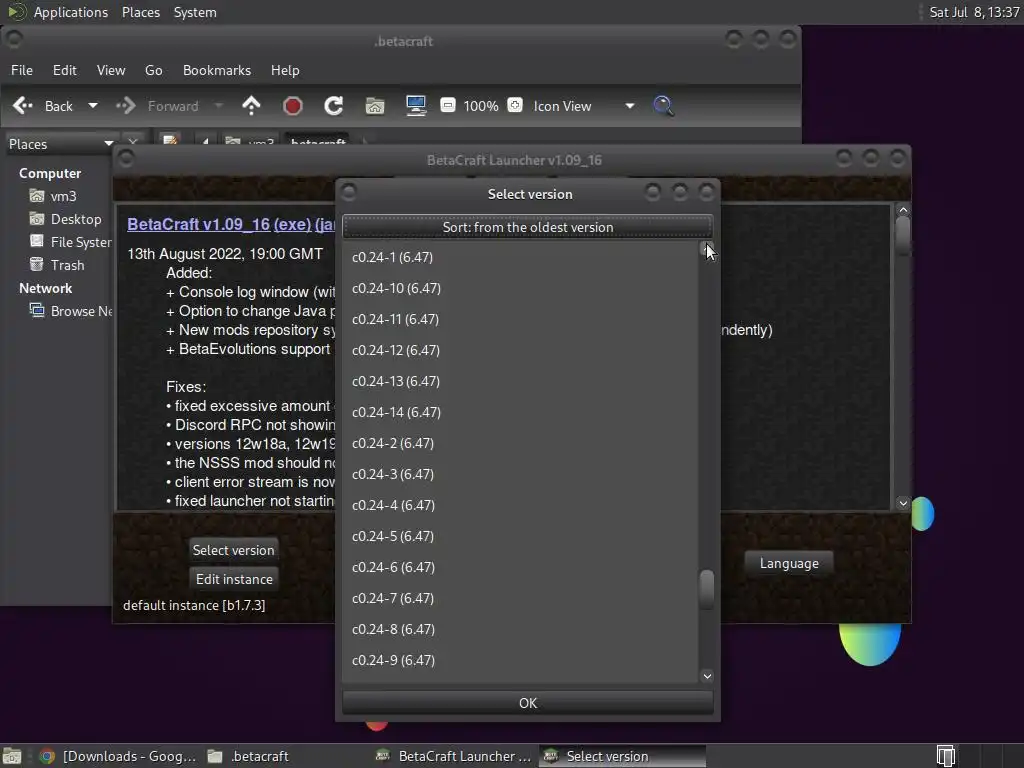Click version list scrollbar thumb

[x=706, y=589]
